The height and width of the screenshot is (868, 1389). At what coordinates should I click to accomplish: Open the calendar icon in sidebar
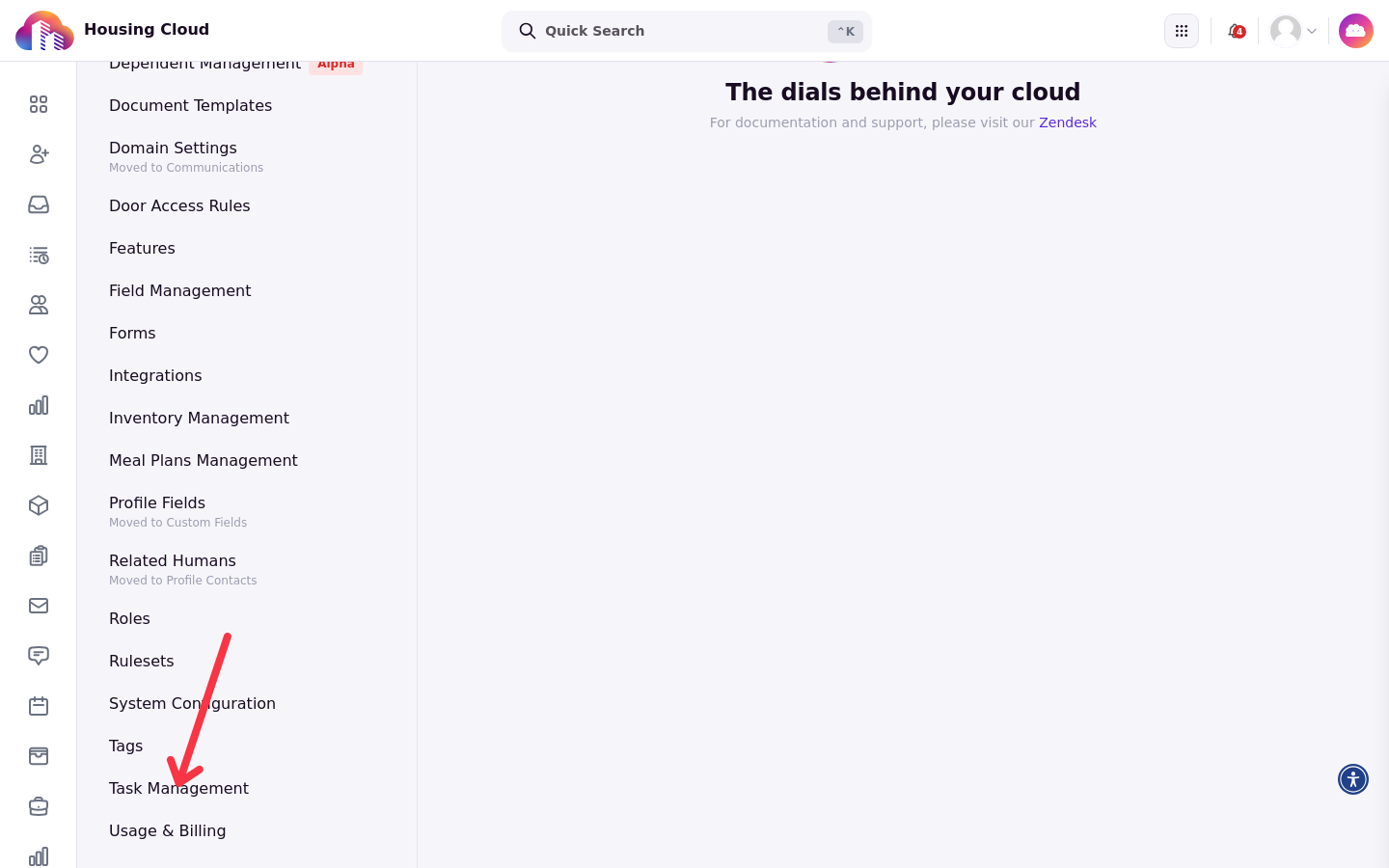39,706
